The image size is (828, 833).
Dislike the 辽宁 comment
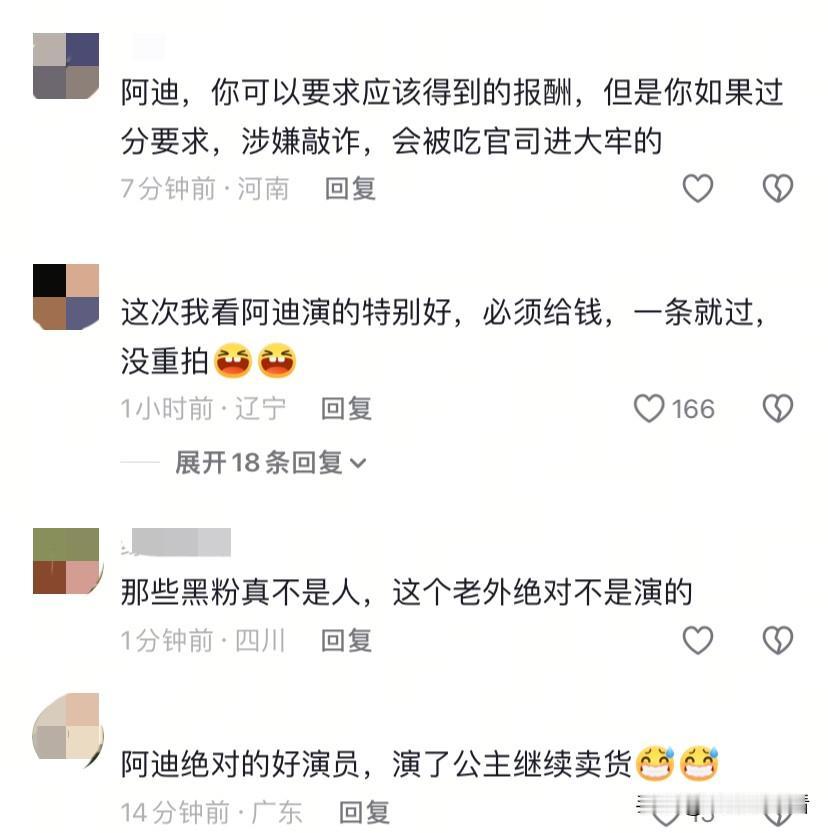[x=778, y=408]
